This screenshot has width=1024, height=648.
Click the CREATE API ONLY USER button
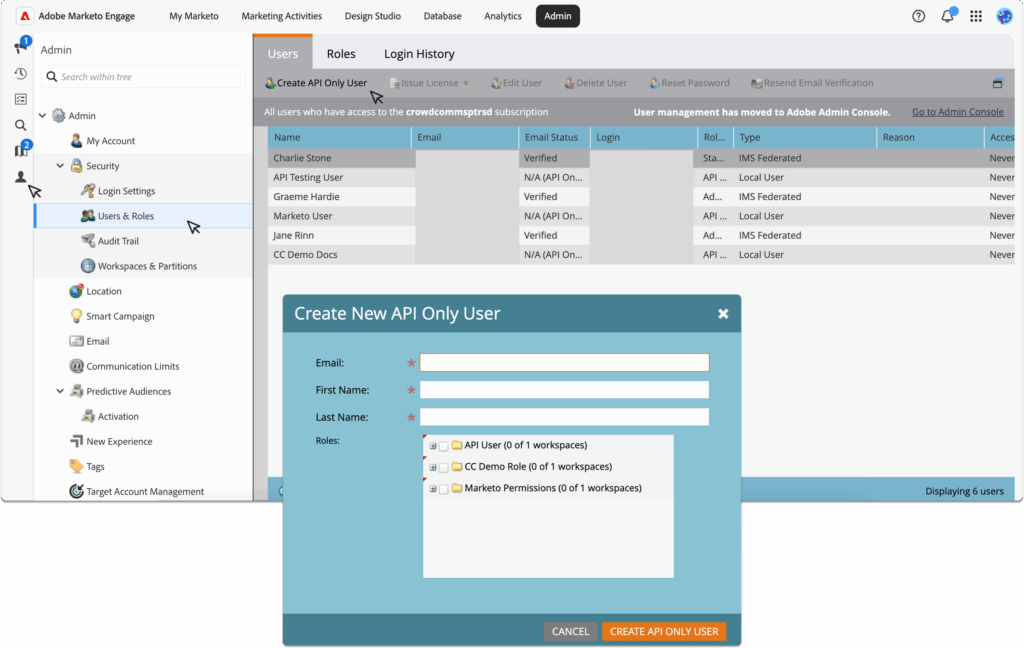[x=664, y=631]
